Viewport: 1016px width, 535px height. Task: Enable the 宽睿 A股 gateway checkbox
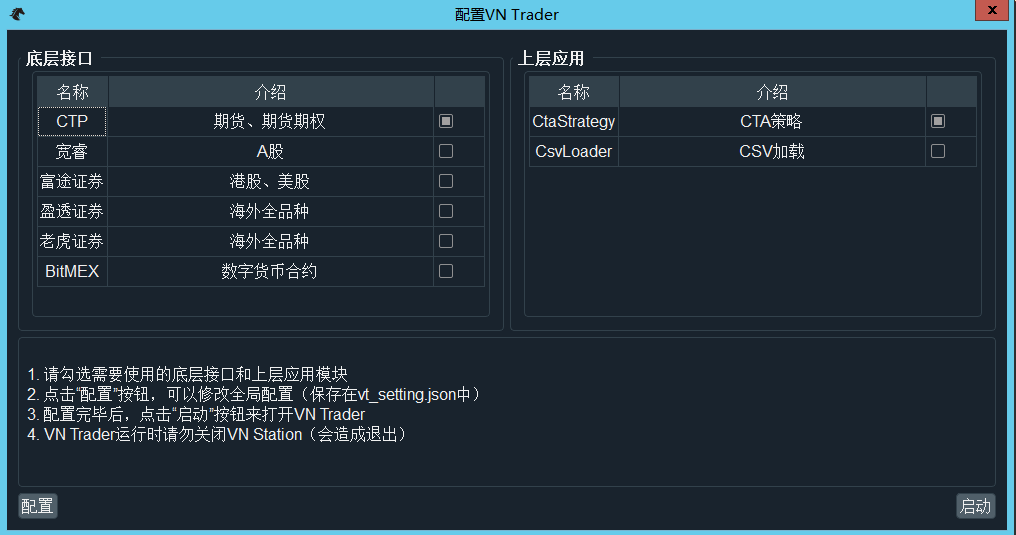[x=446, y=151]
